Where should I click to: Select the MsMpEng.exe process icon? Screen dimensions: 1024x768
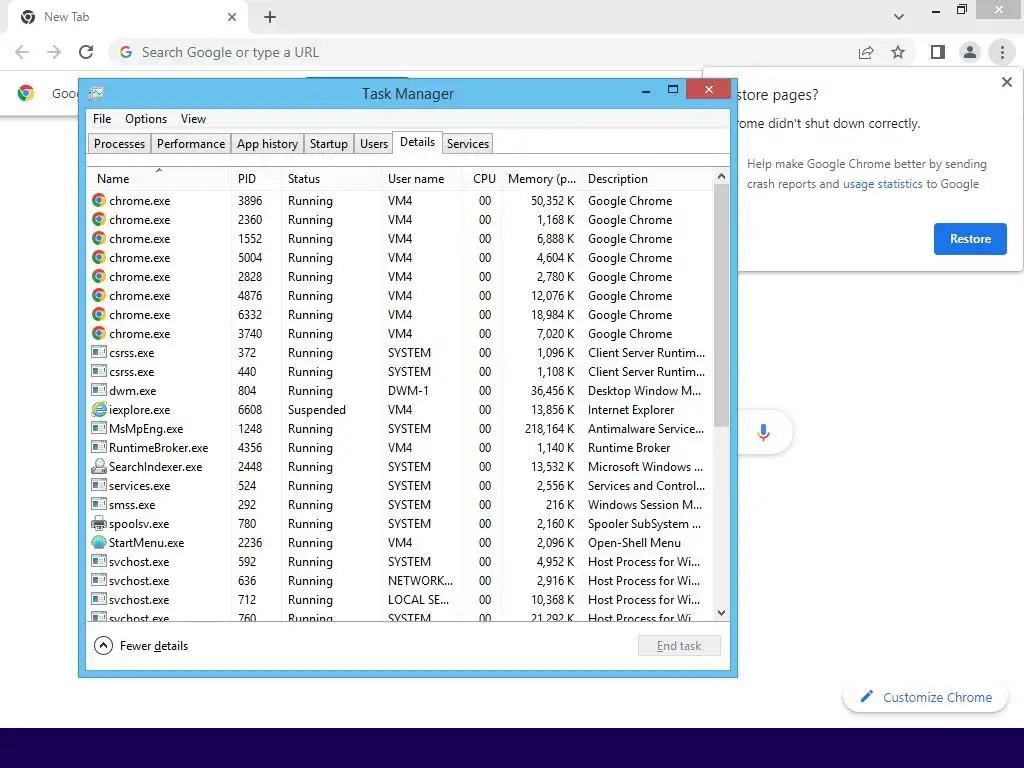(99, 428)
